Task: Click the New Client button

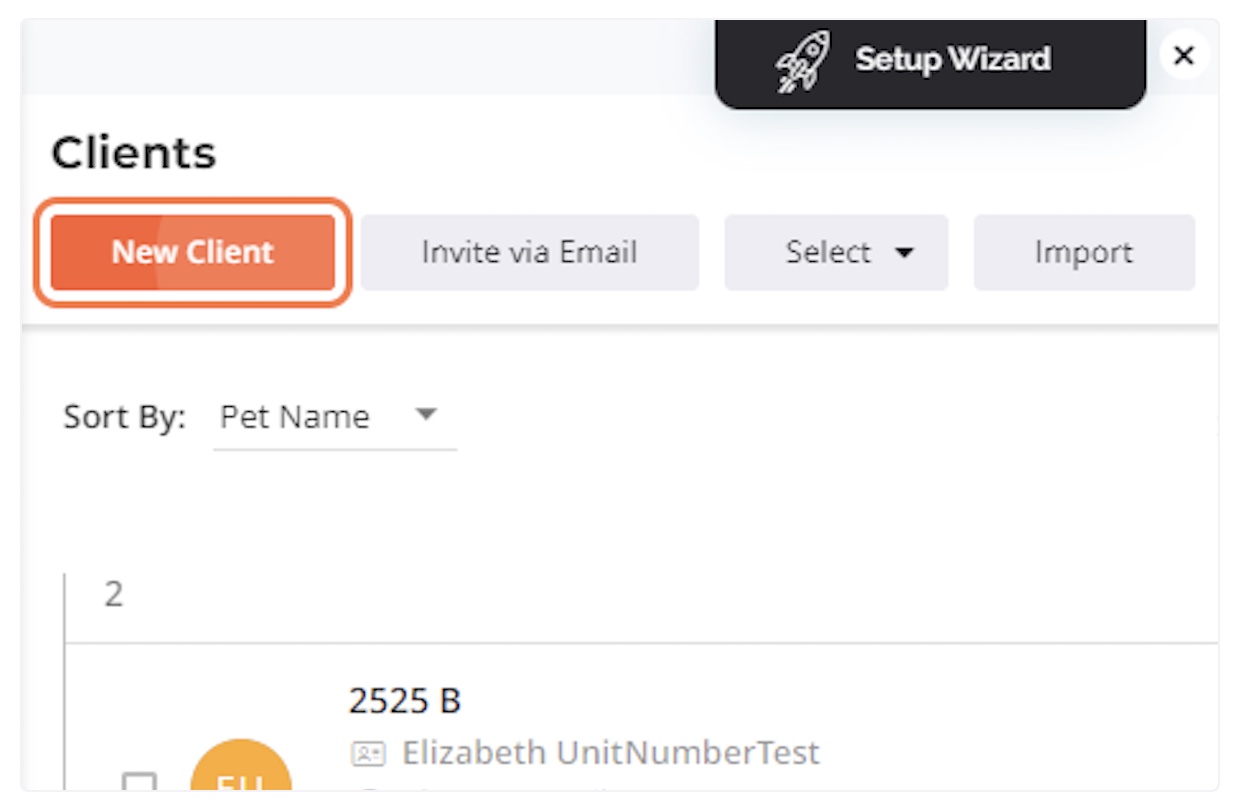Action: tap(193, 252)
